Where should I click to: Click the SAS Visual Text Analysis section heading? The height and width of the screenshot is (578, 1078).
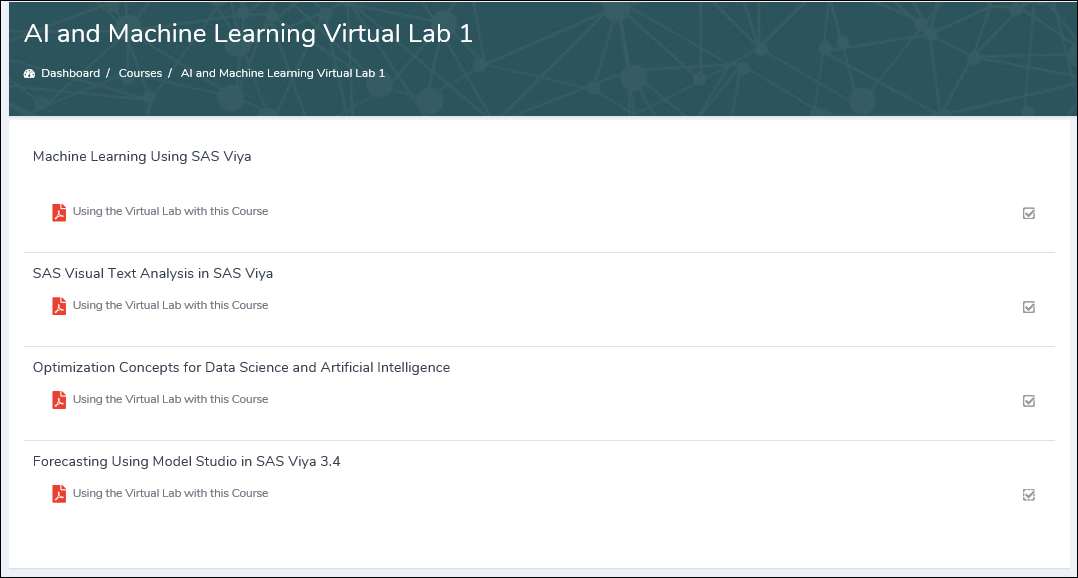click(153, 273)
